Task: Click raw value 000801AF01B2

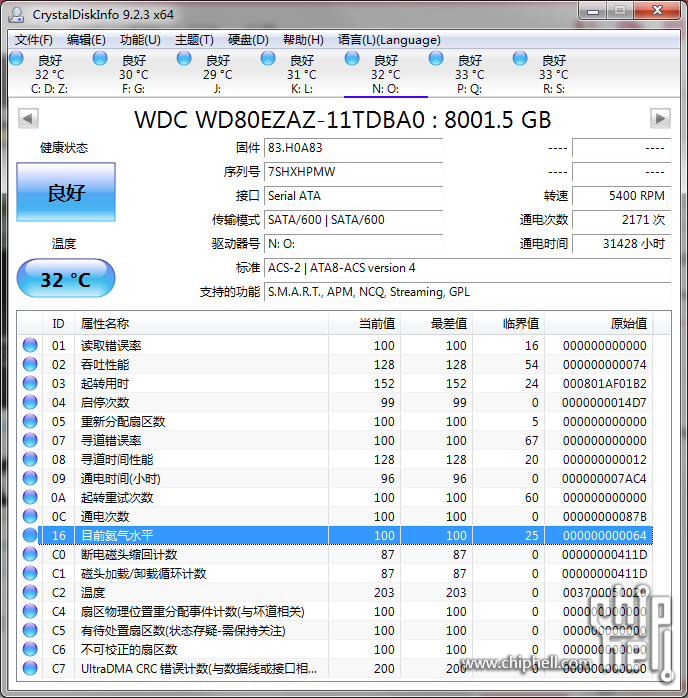Action: coord(604,383)
